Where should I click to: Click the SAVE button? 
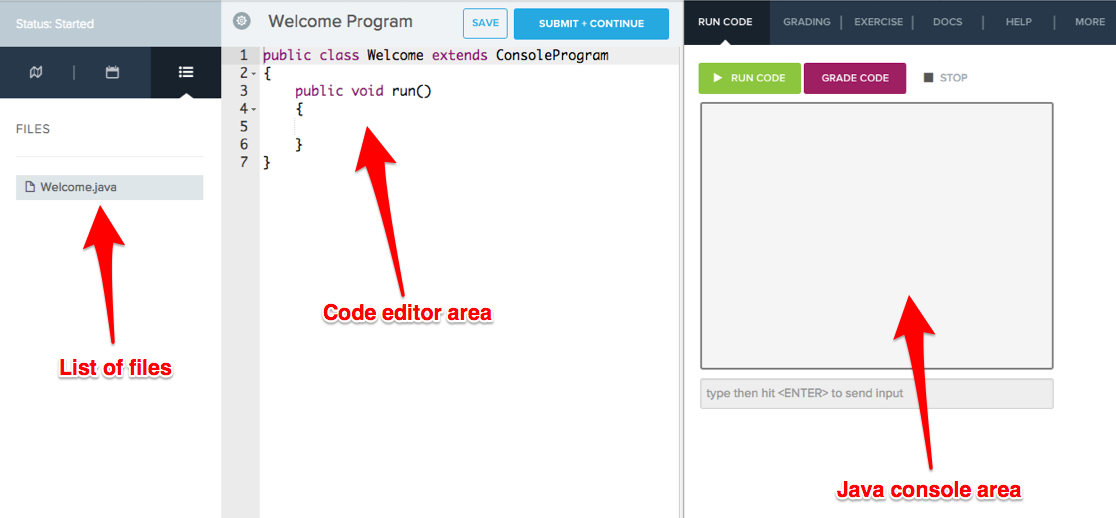pyautogui.click(x=485, y=23)
